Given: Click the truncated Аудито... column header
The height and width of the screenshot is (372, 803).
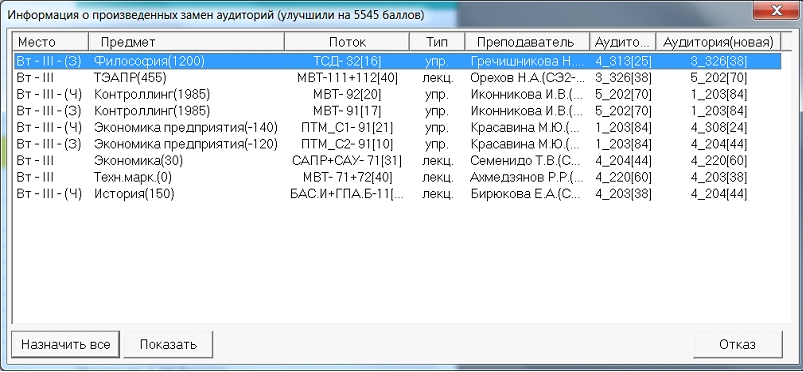Looking at the screenshot, I should [x=623, y=42].
